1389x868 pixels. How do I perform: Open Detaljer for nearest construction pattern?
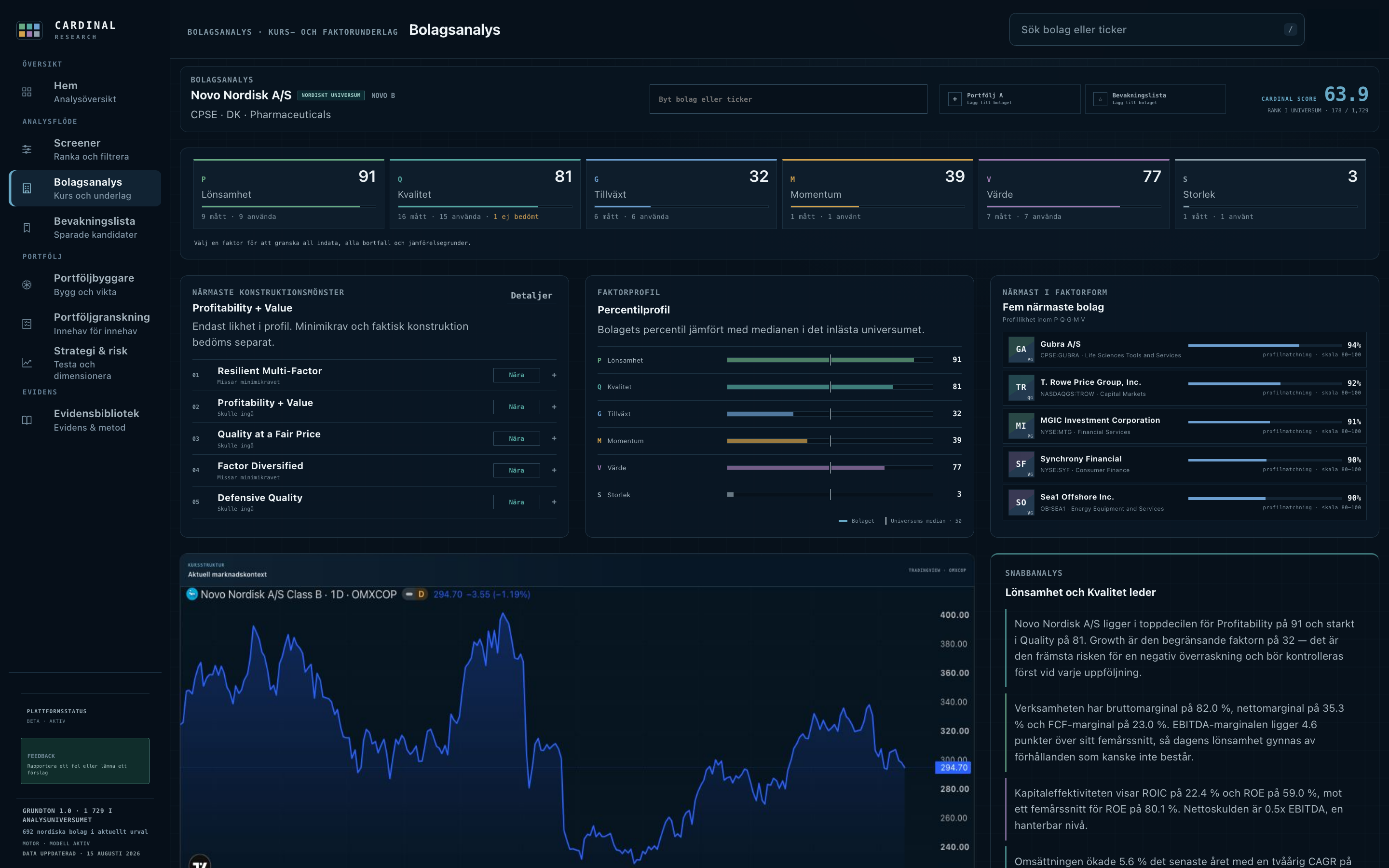tap(531, 296)
